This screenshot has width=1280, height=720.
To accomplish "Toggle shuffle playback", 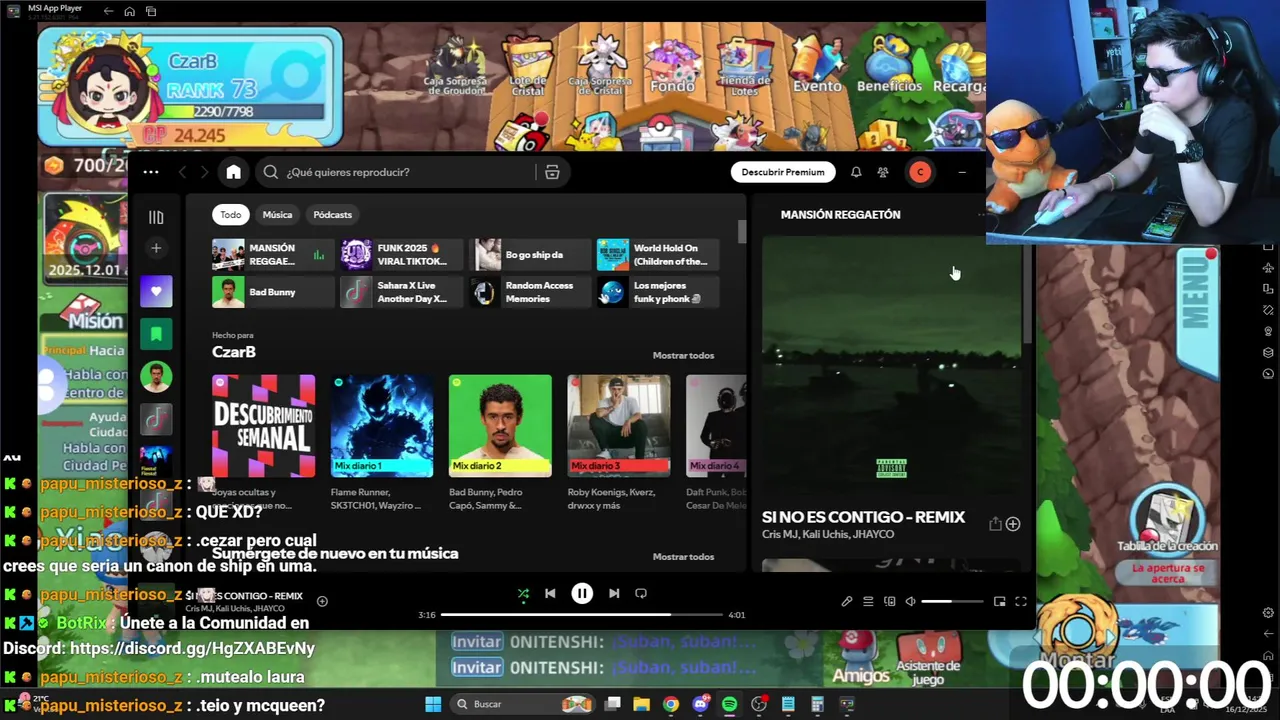I will point(523,593).
